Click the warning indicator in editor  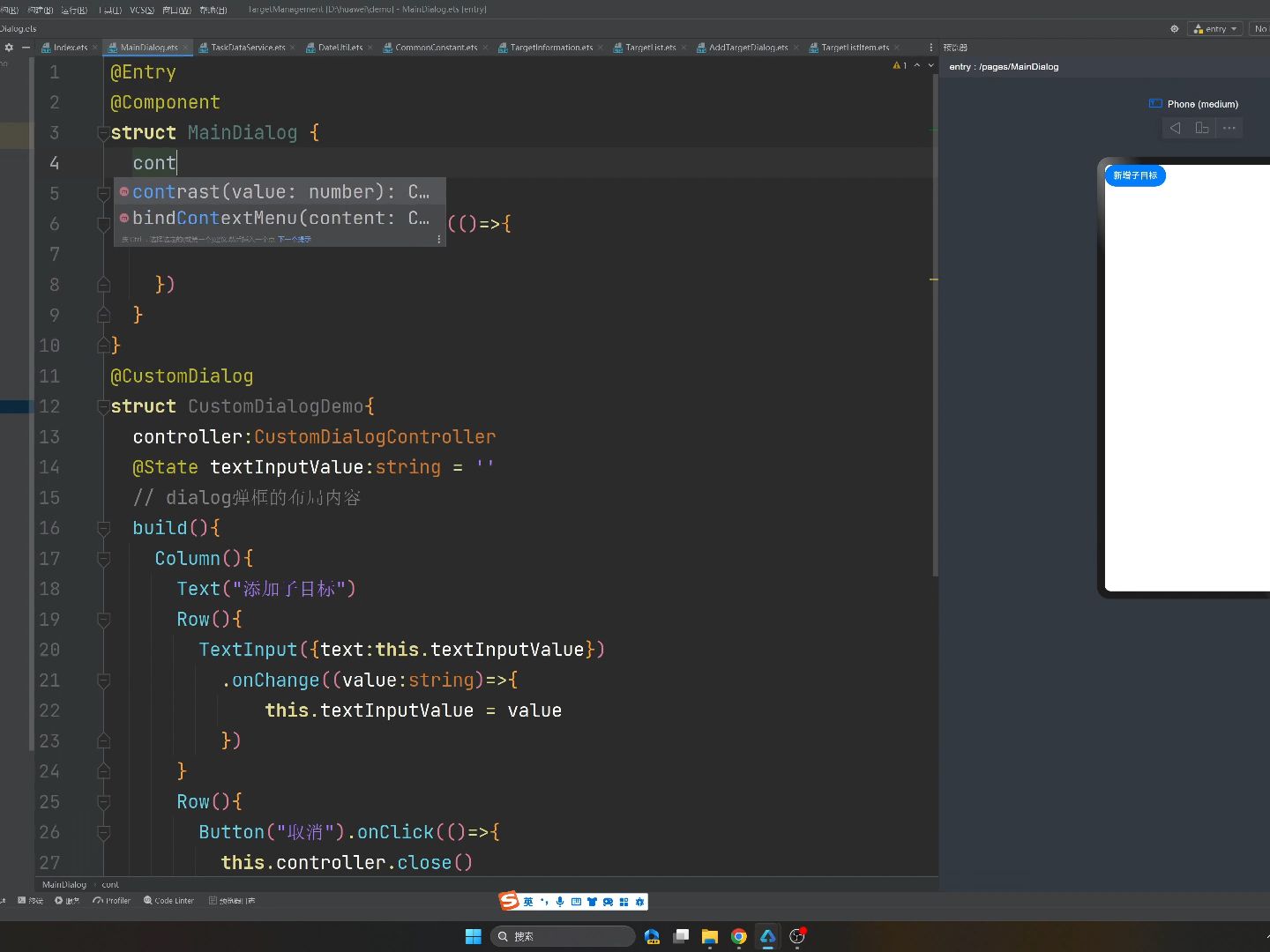[900, 66]
